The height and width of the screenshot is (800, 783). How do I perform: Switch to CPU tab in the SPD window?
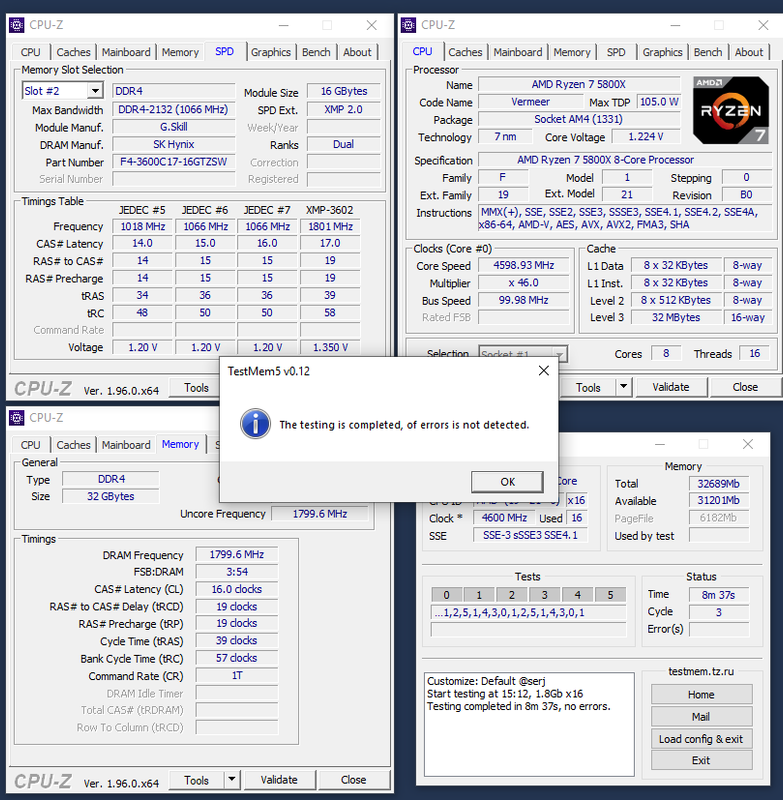pos(31,52)
